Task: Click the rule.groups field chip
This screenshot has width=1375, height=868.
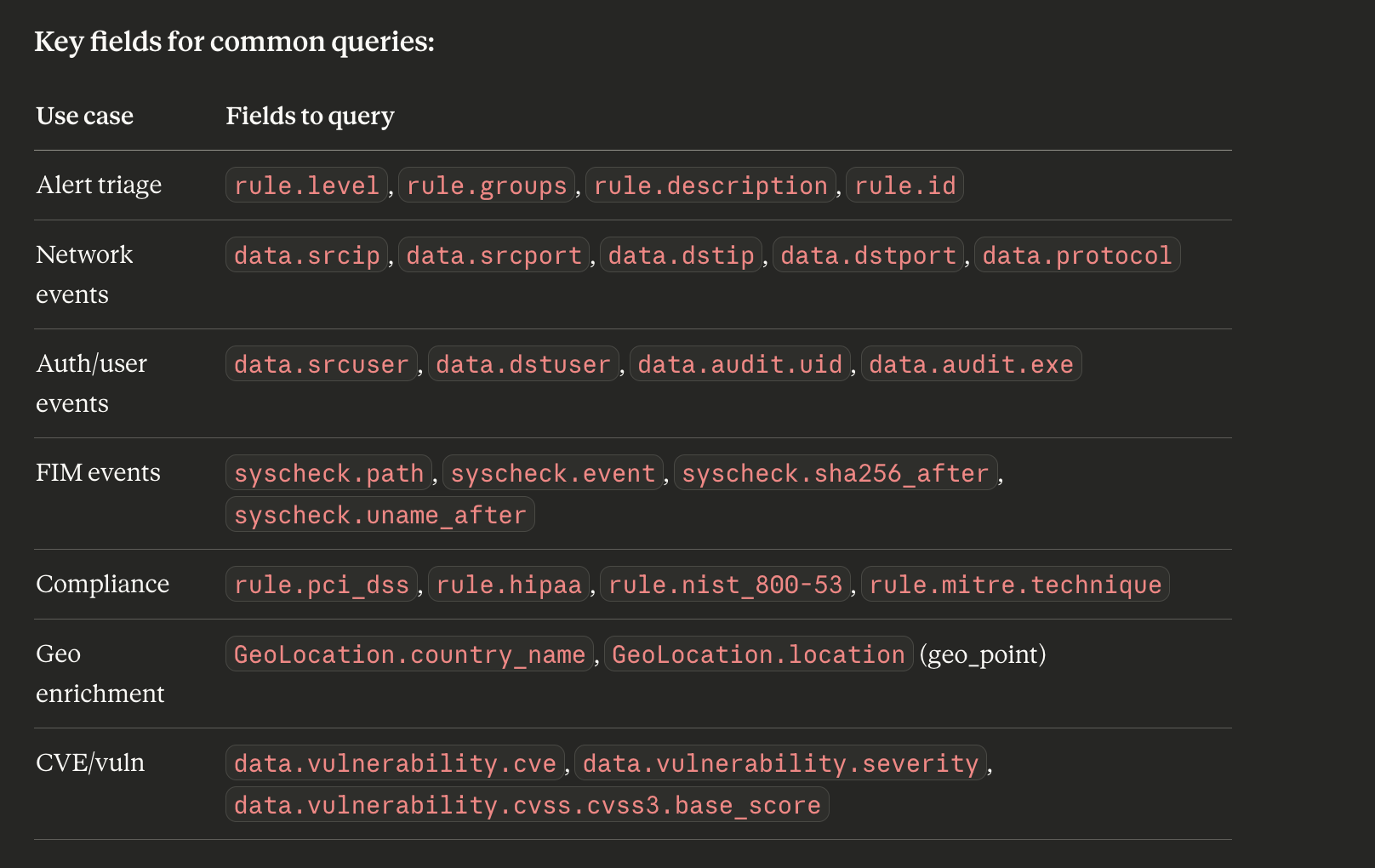Action: (x=486, y=185)
